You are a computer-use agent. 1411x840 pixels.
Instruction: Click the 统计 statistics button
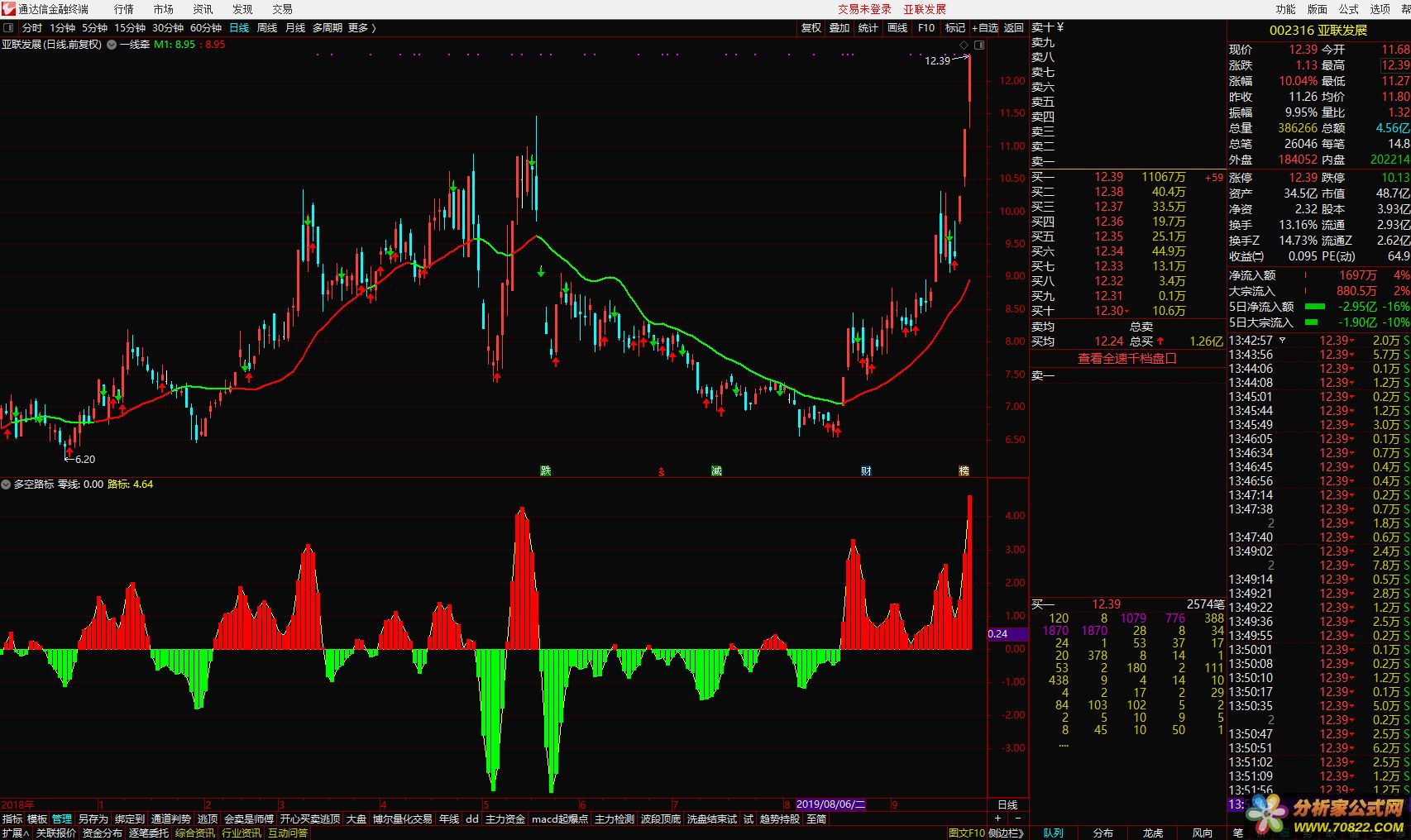click(x=868, y=28)
